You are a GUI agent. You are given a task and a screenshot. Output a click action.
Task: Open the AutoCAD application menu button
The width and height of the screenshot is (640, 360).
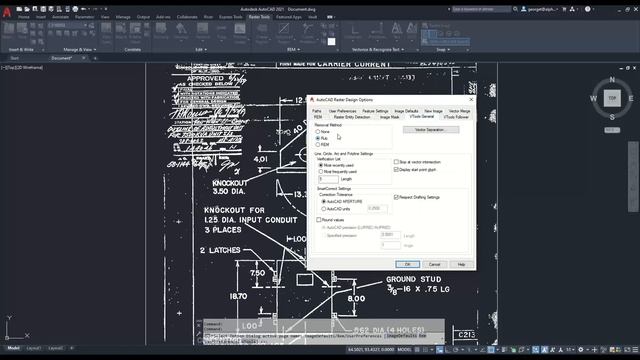click(x=7, y=12)
